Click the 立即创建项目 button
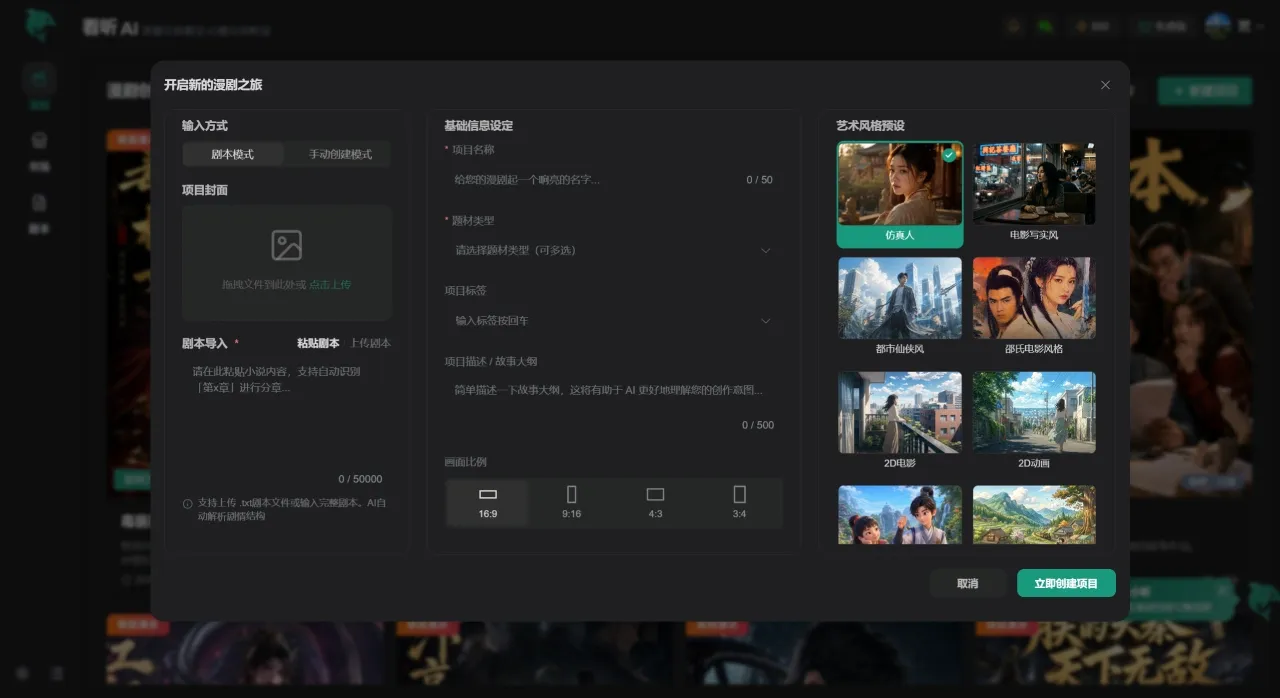This screenshot has width=1280, height=698. coord(1066,584)
